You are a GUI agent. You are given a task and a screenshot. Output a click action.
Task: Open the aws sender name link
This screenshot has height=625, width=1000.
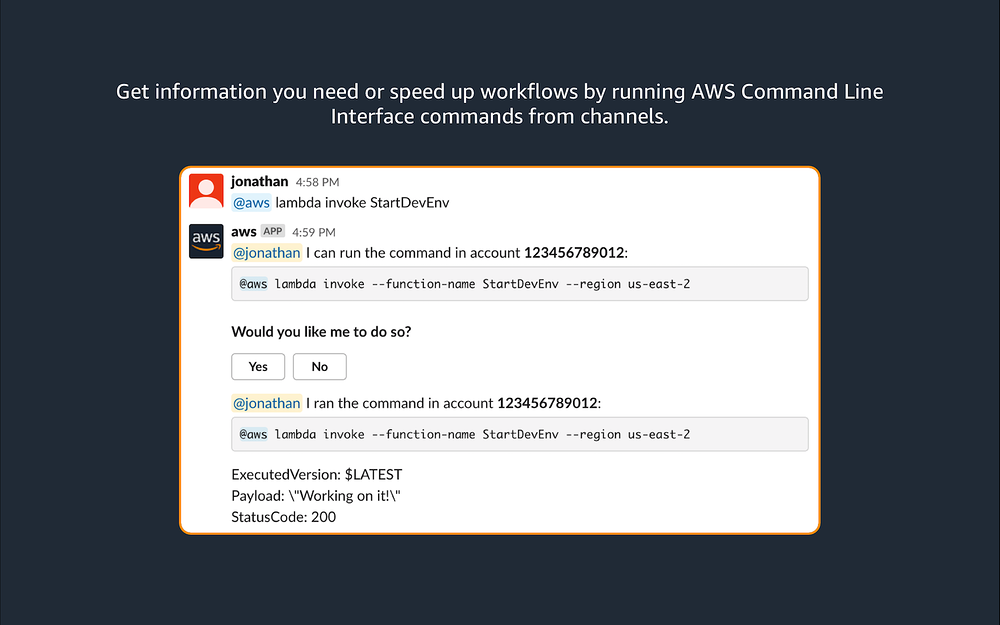(x=243, y=232)
